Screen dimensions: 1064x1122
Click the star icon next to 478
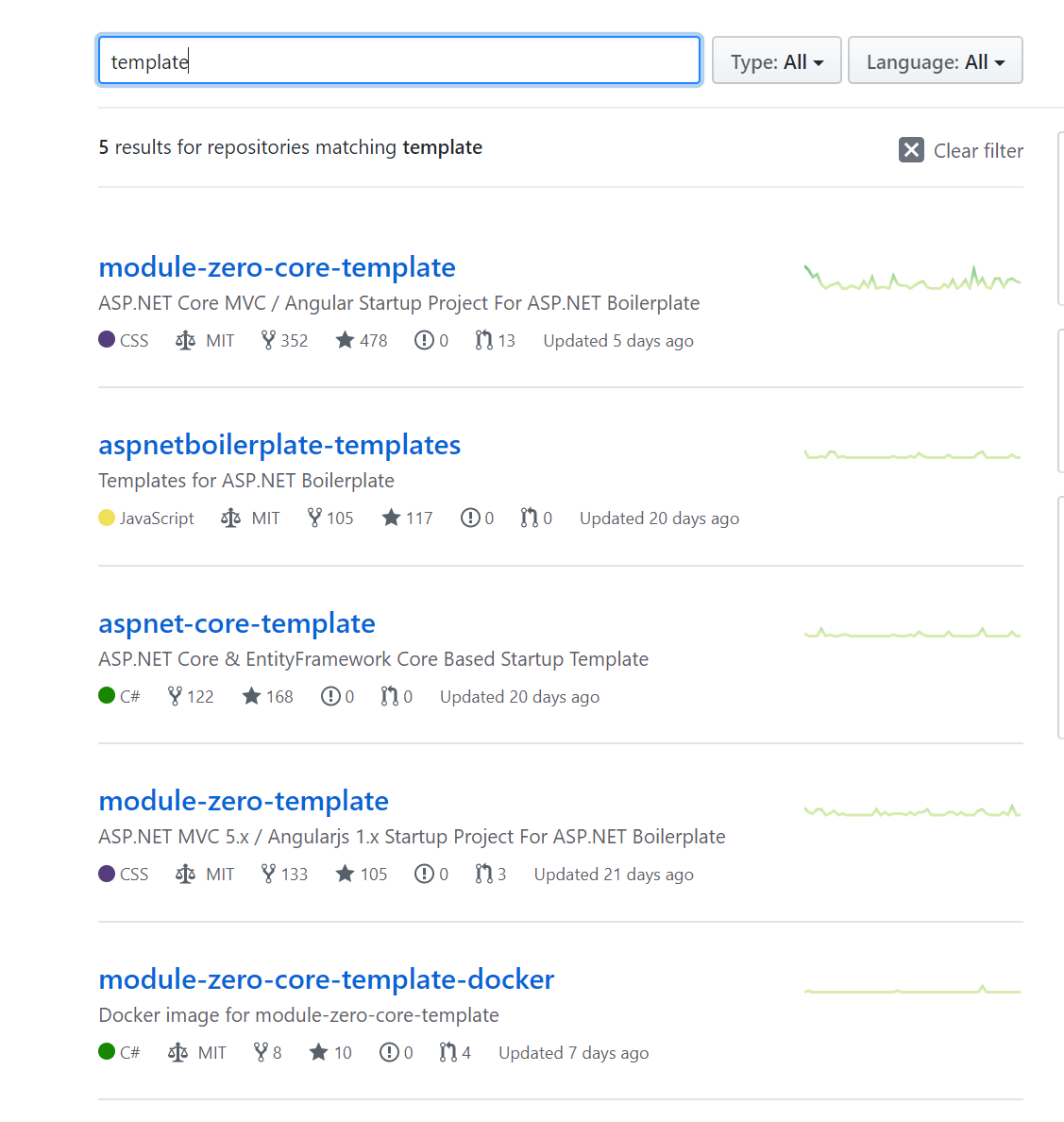[344, 340]
